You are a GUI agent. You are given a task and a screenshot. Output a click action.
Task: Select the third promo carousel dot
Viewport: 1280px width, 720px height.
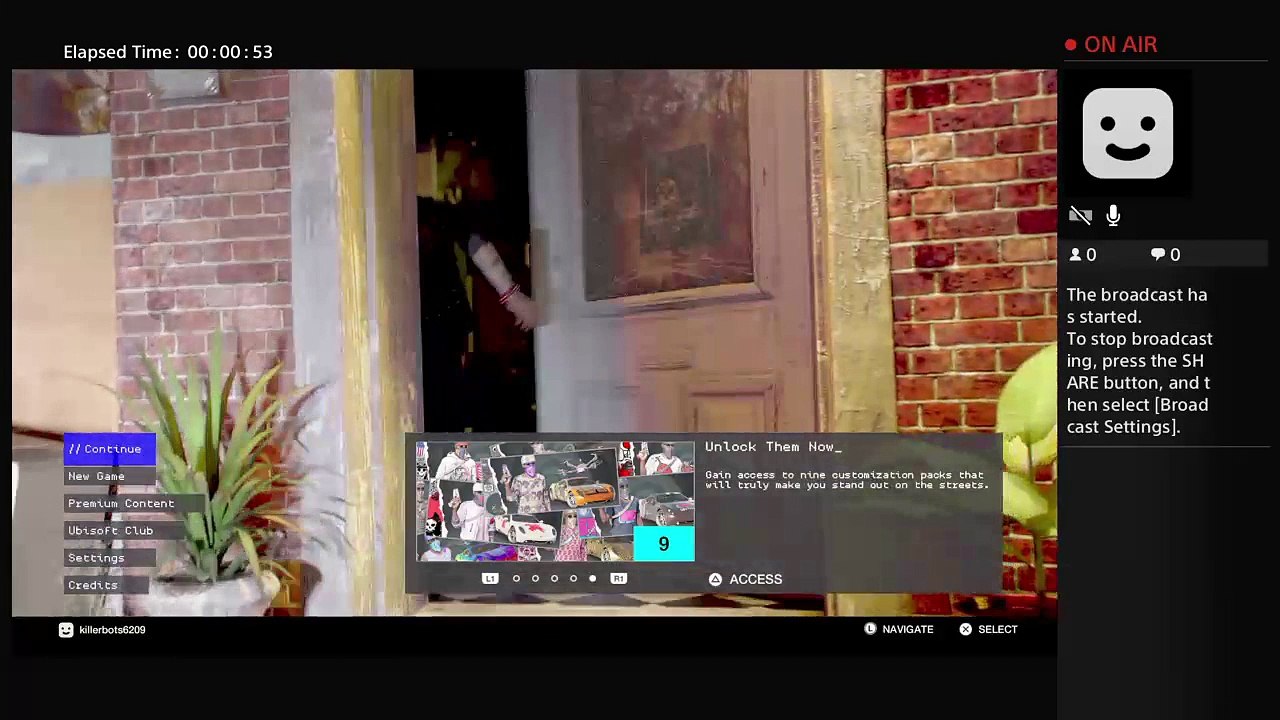click(x=554, y=578)
